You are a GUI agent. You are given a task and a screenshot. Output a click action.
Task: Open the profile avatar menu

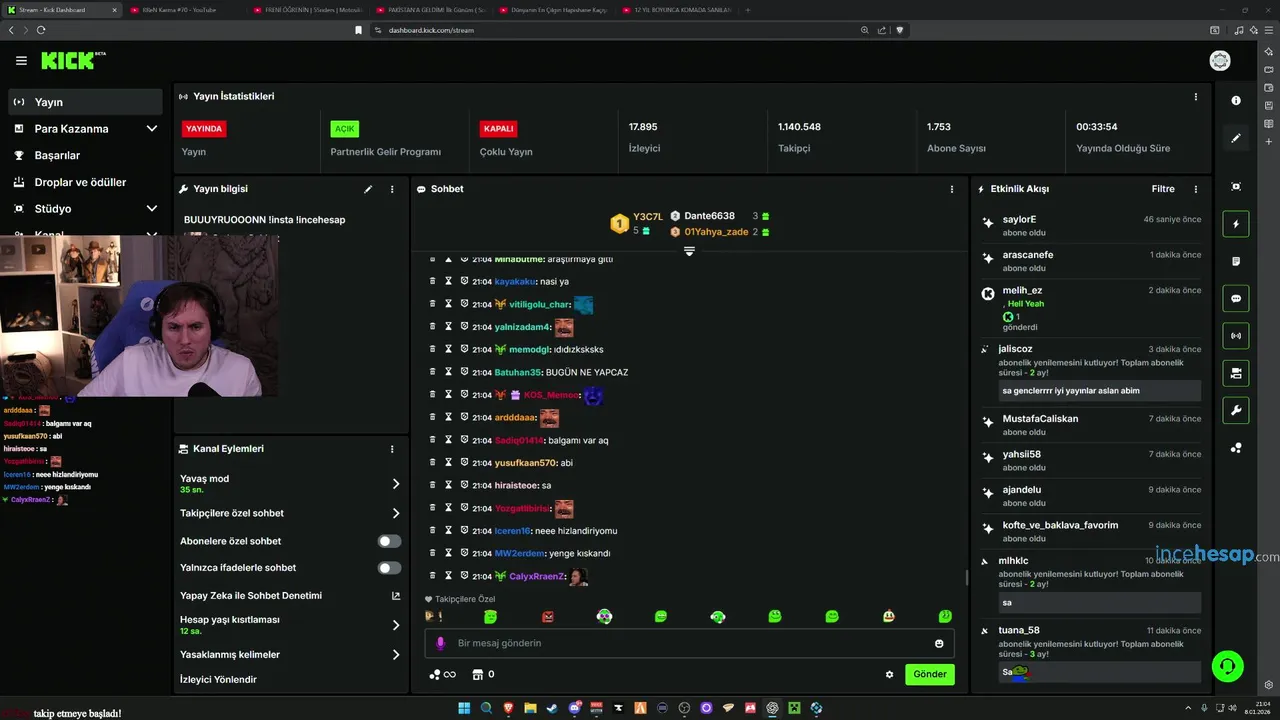click(1220, 61)
